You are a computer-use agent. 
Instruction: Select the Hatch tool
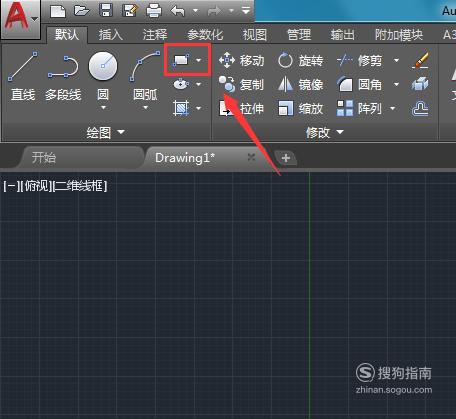(181, 108)
